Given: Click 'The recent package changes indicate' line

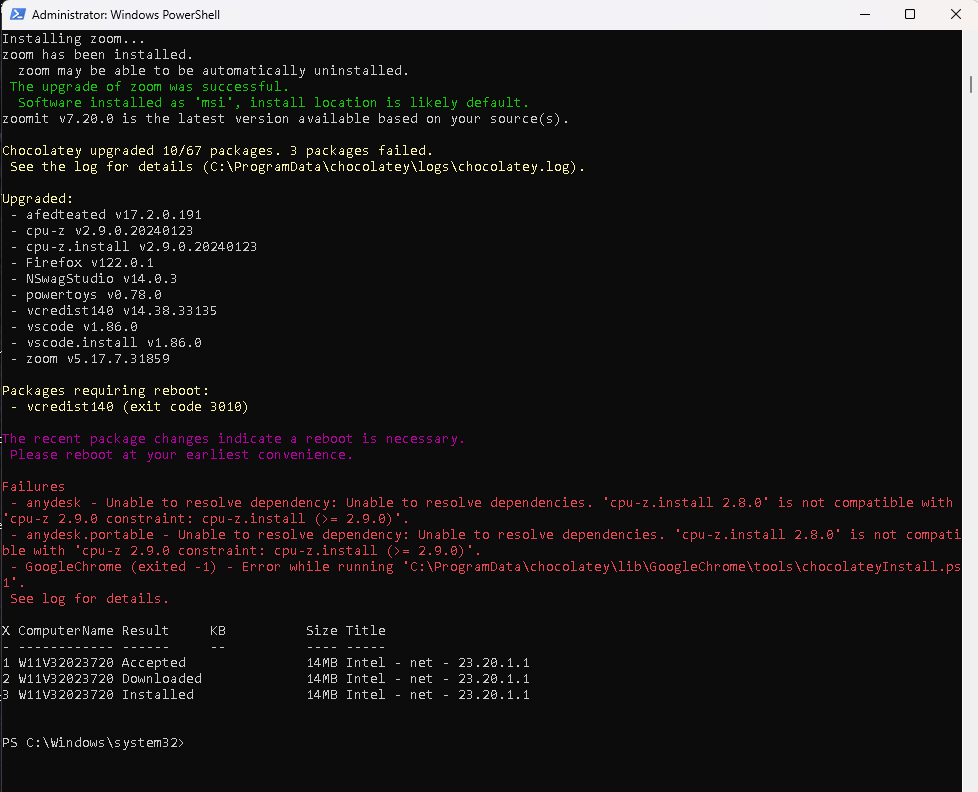Looking at the screenshot, I should point(233,439).
